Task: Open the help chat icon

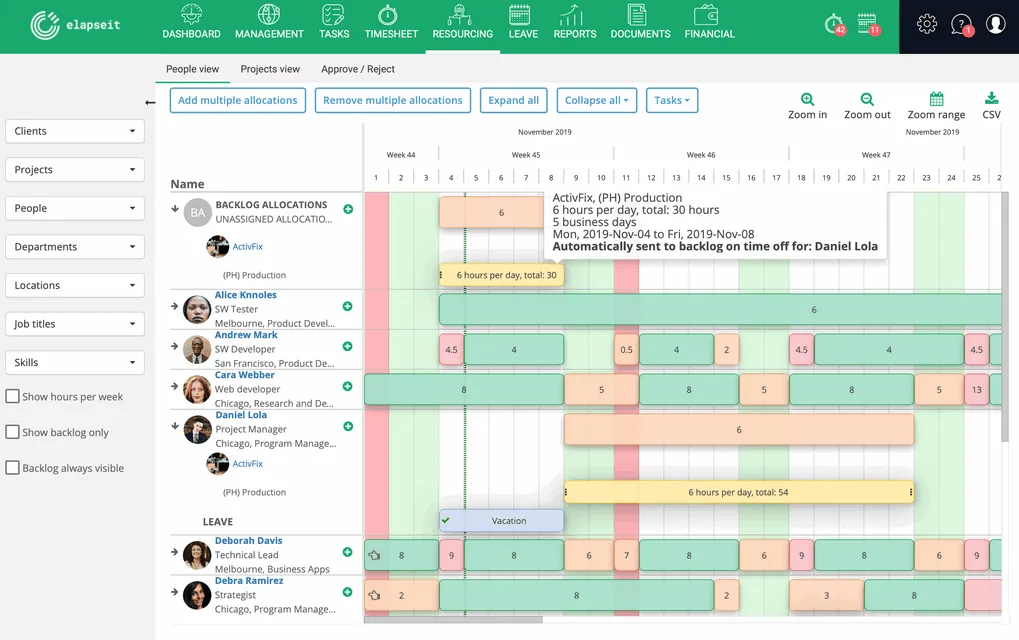Action: click(961, 25)
